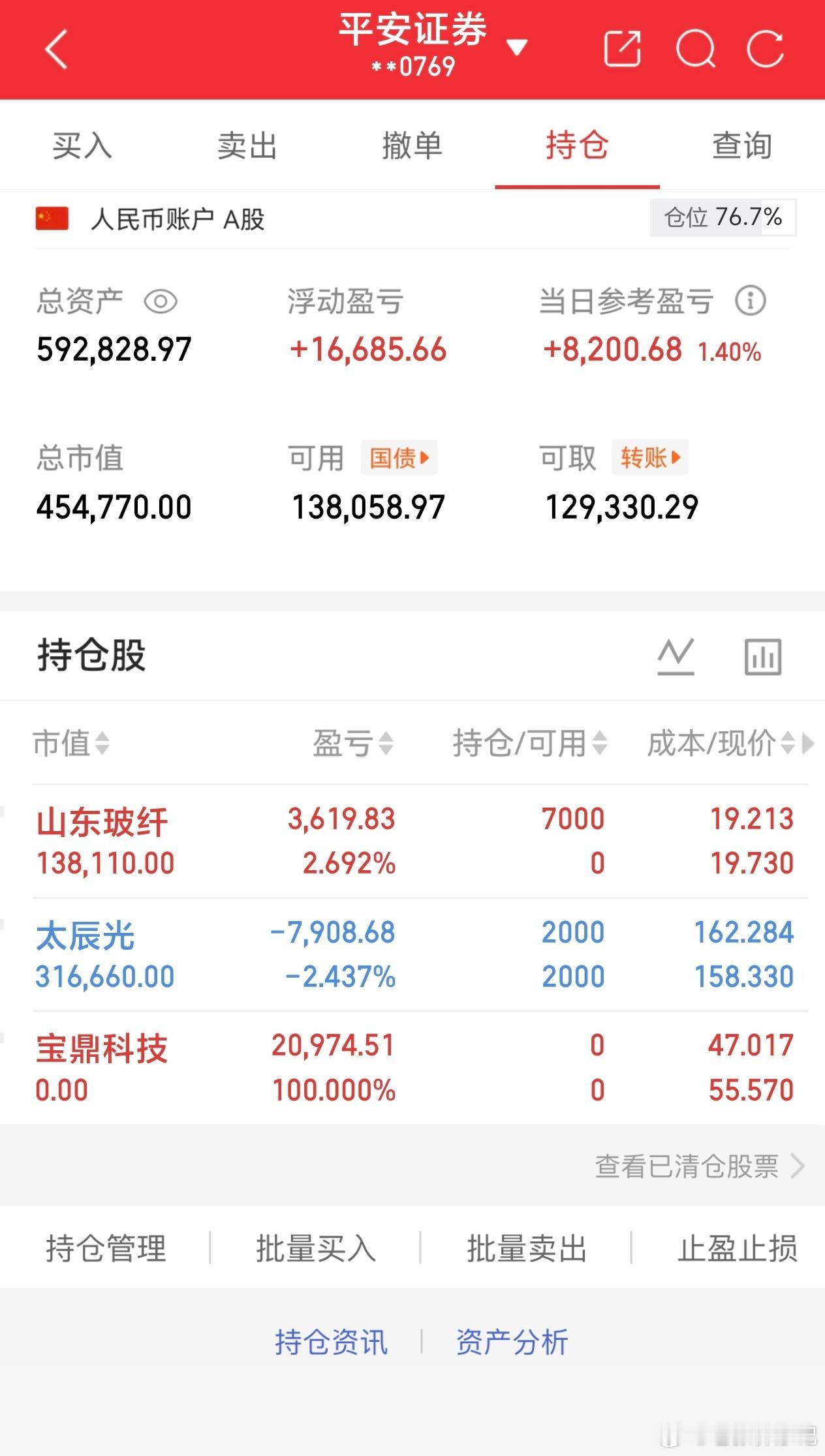
Task: Tap 批量卖出 batch sell
Action: [527, 1249]
